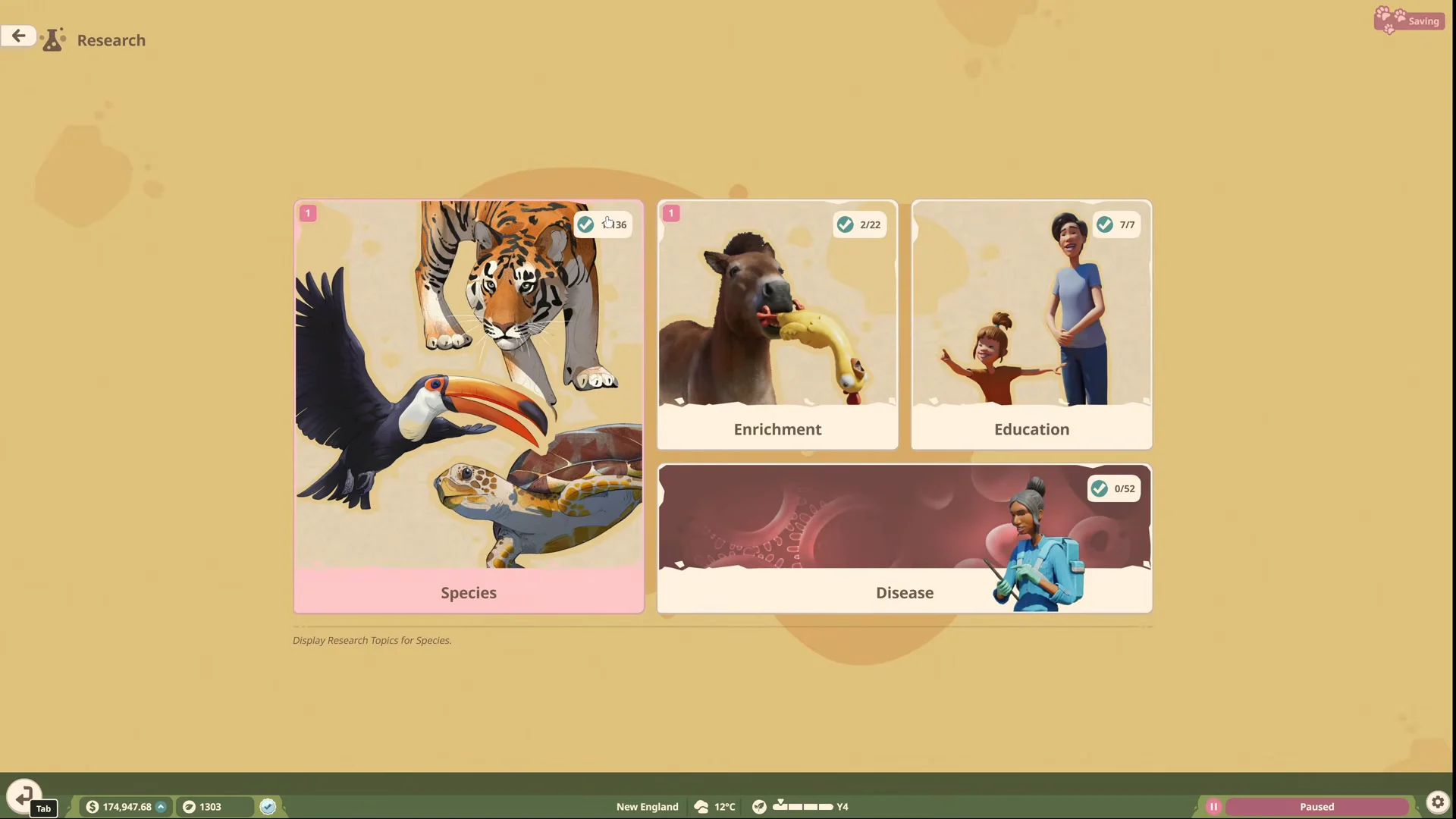This screenshot has width=1456, height=819.
Task: Open the settings gear
Action: 1438,802
